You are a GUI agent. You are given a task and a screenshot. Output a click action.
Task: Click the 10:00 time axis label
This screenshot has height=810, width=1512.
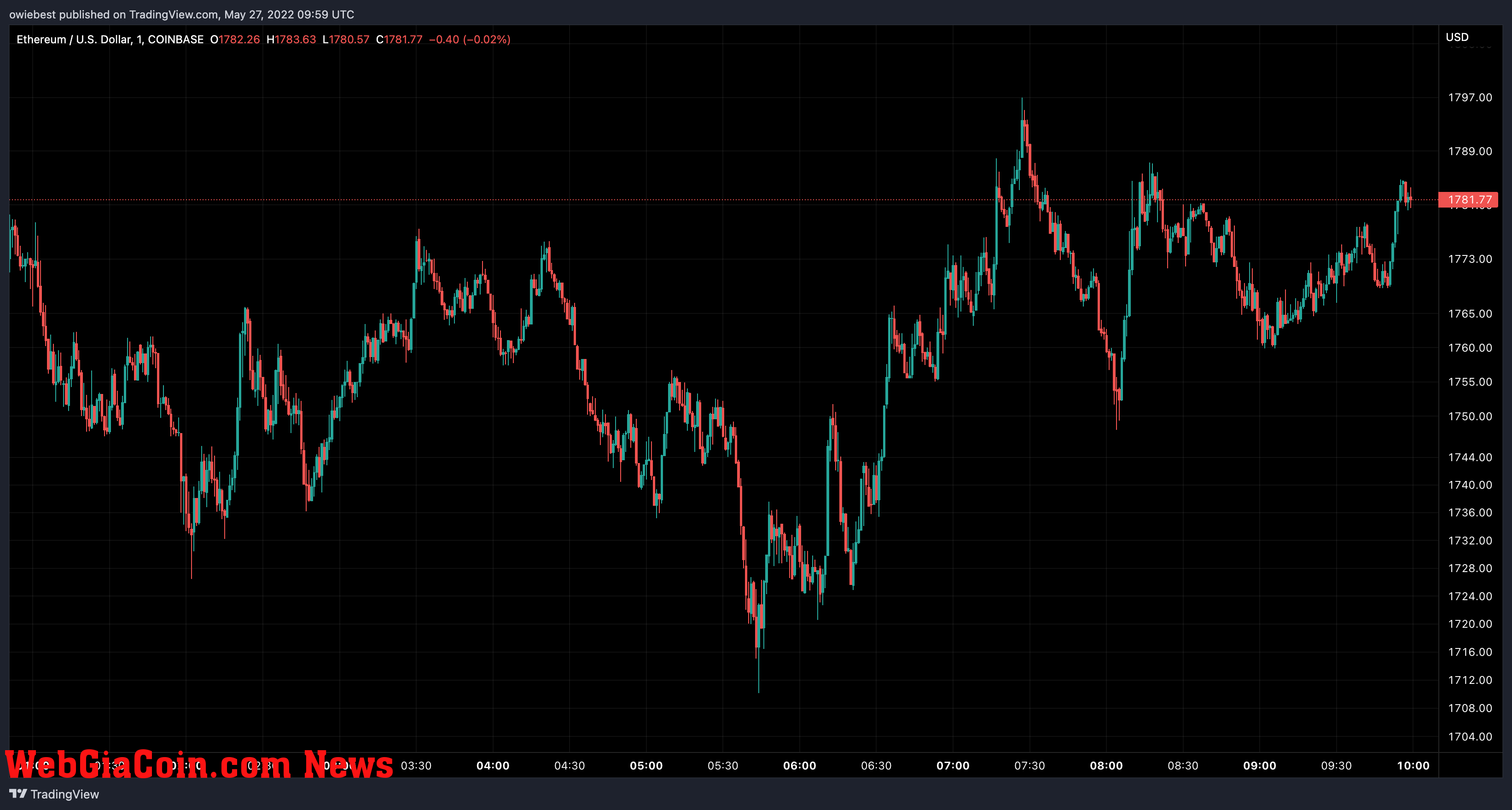tap(1413, 765)
